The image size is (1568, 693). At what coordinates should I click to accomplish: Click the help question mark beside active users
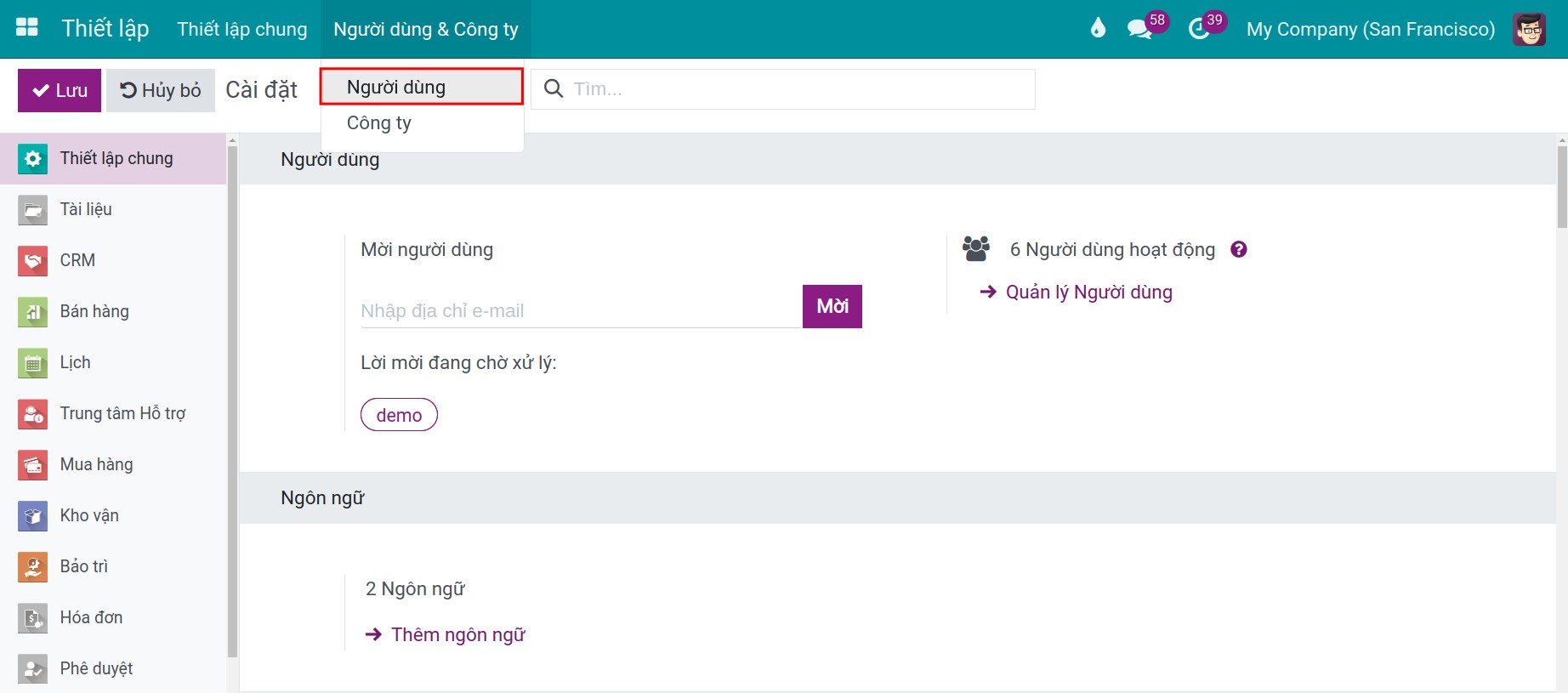1239,249
